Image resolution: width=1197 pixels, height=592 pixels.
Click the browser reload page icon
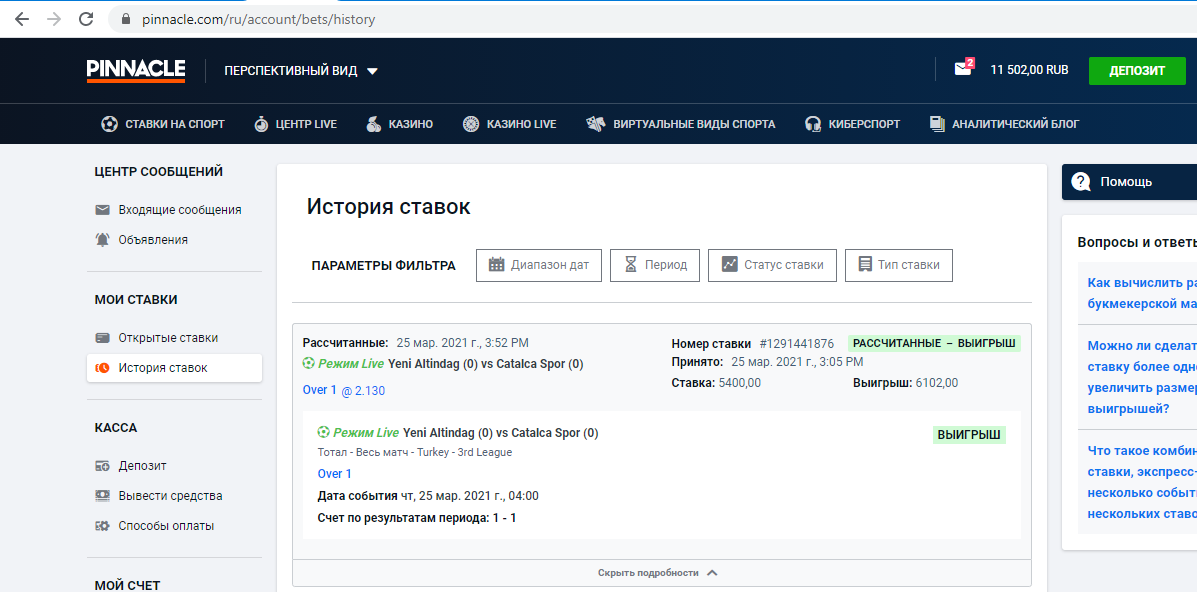(86, 19)
